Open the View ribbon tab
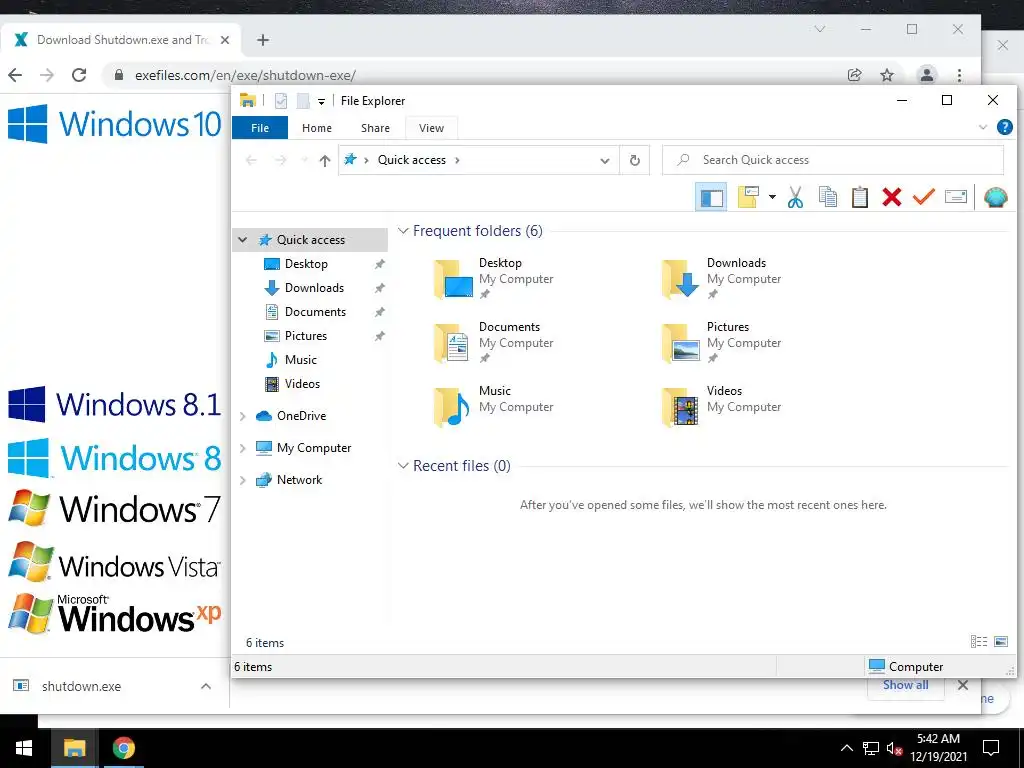The height and width of the screenshot is (768, 1024). [431, 128]
